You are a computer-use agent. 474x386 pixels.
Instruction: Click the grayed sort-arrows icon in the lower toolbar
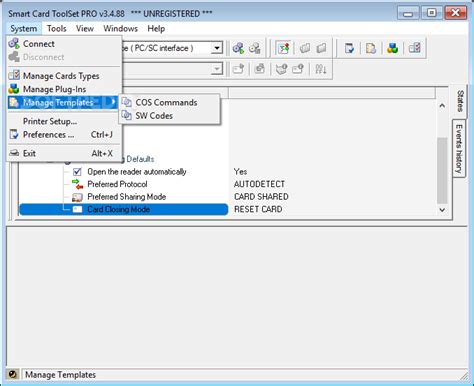321,69
